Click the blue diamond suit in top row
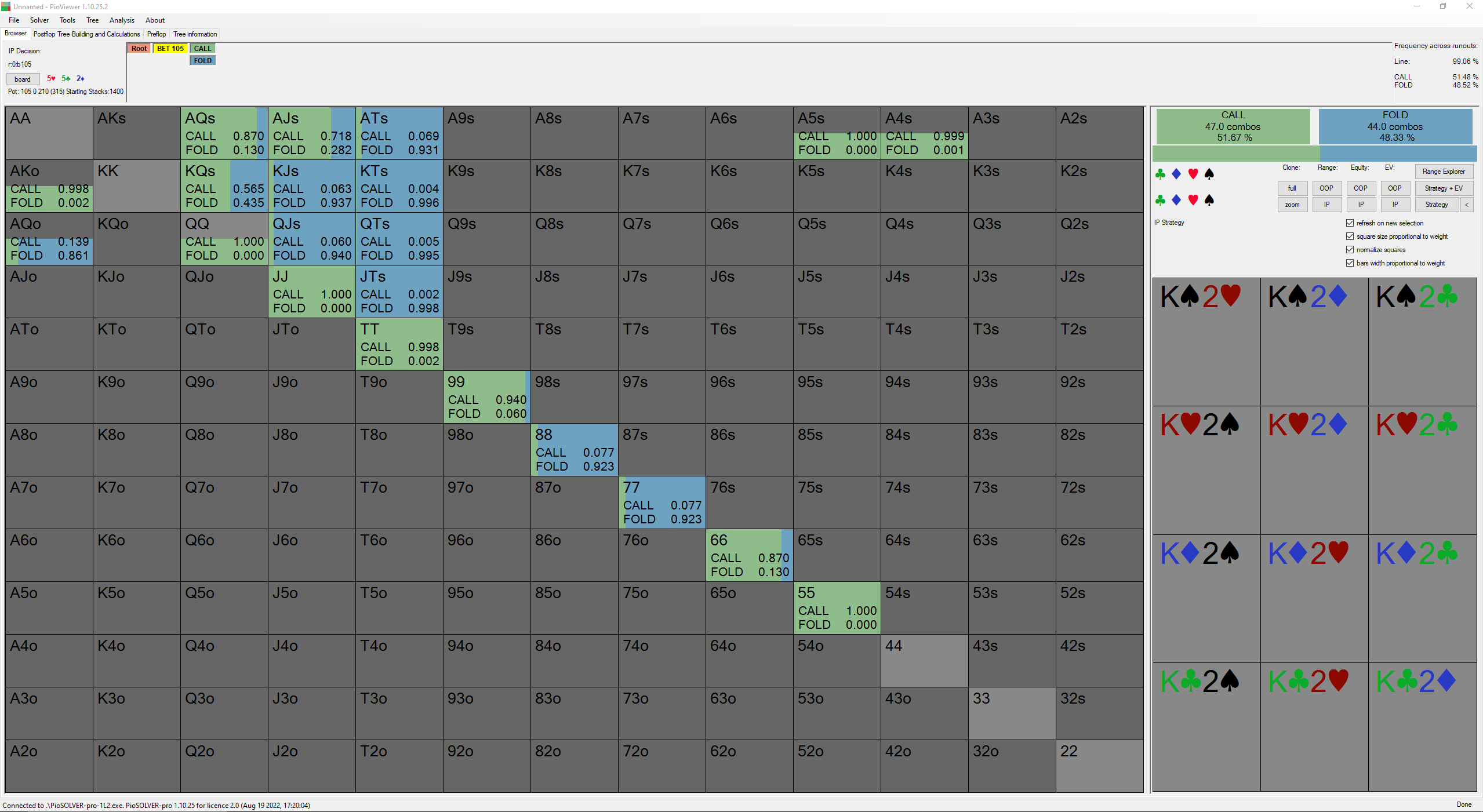The image size is (1483, 812). click(x=1176, y=174)
